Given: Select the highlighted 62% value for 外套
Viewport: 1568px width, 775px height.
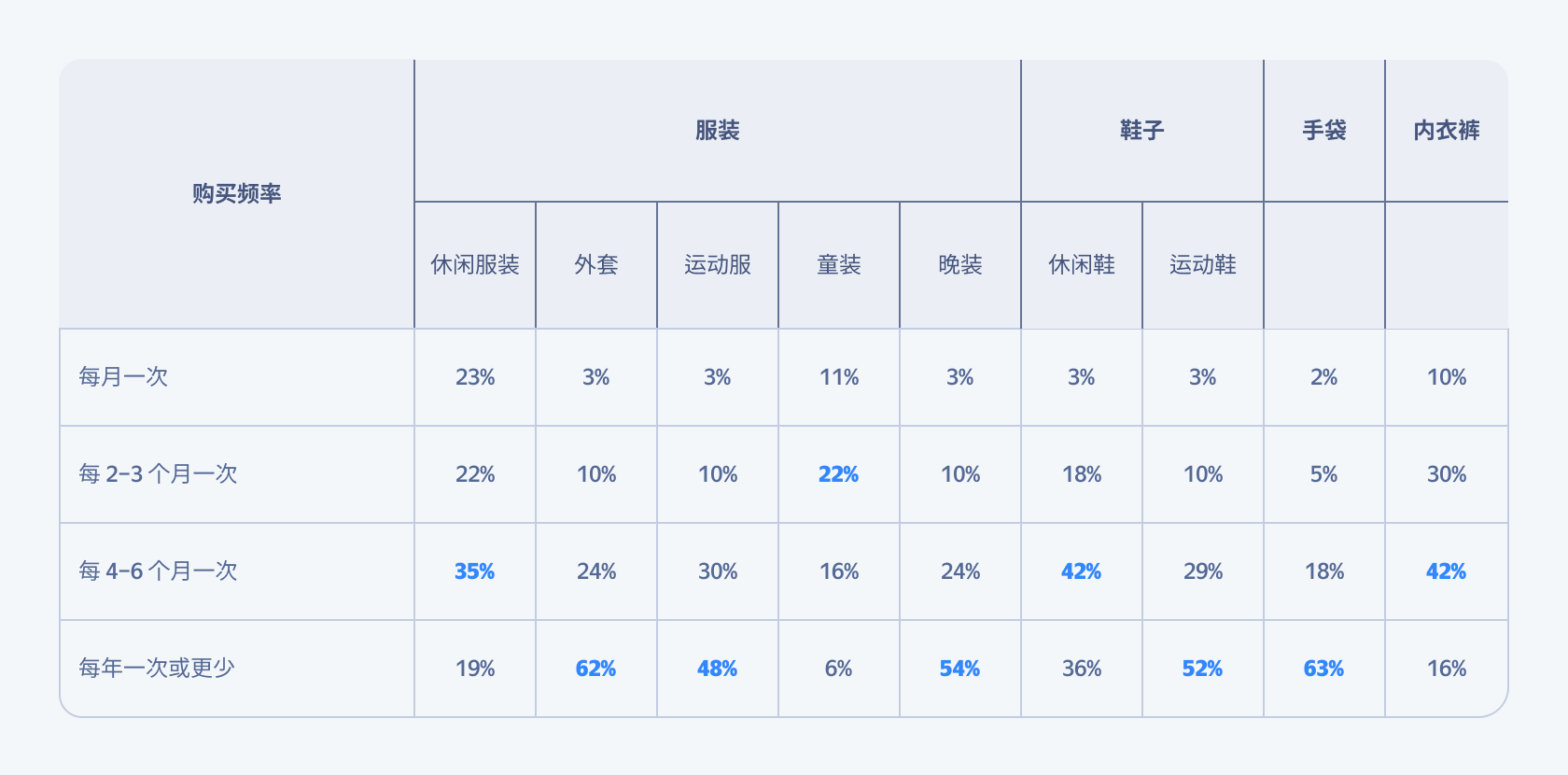Looking at the screenshot, I should (x=595, y=669).
